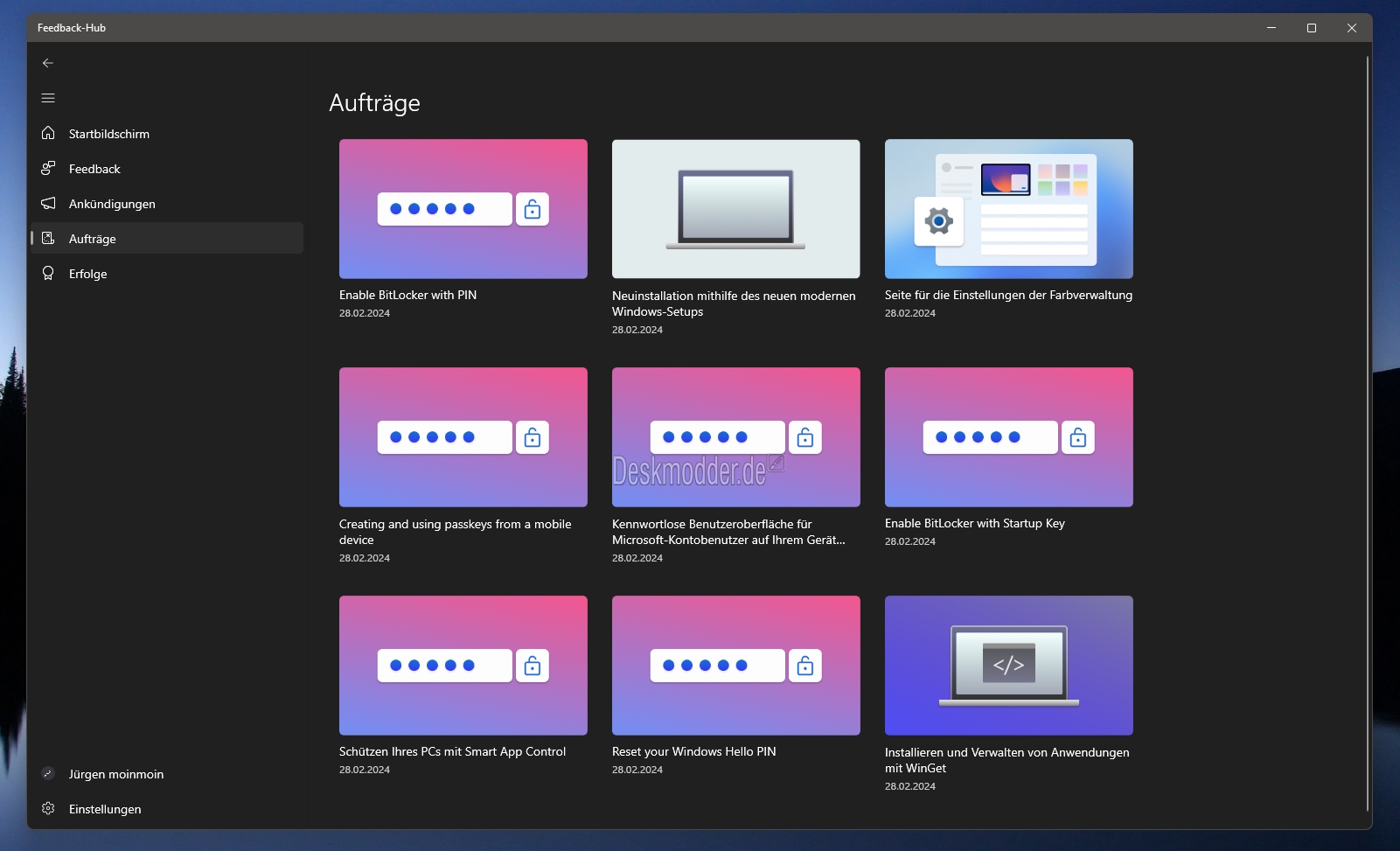Click the Aufträge page heading
Viewport: 1400px width, 851px height.
(x=374, y=103)
